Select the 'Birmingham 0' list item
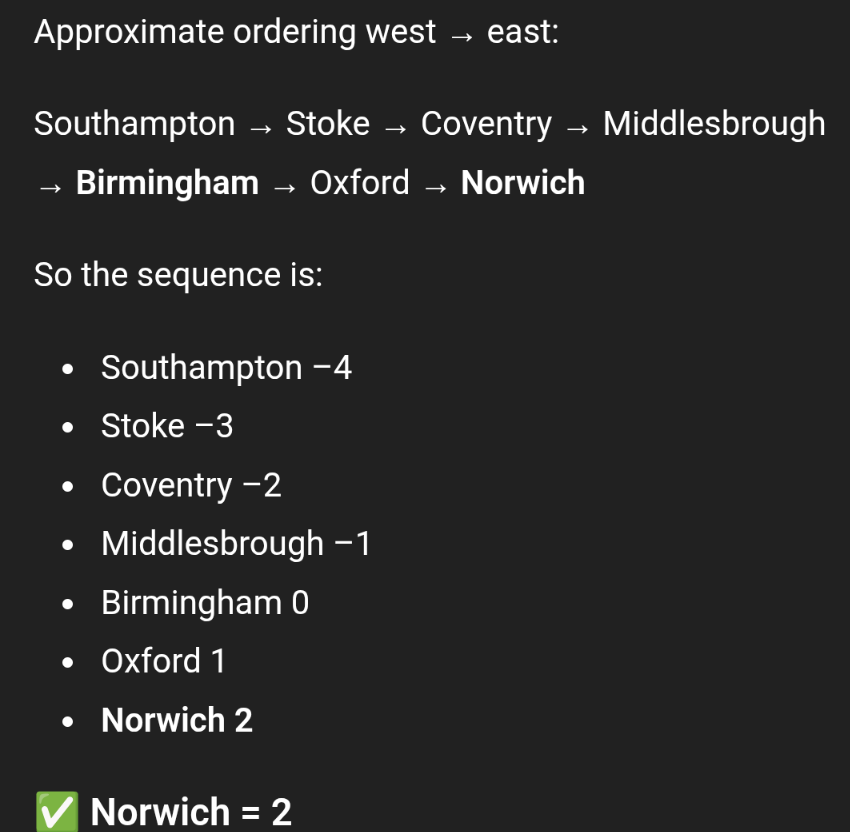The image size is (850, 832). pos(205,603)
